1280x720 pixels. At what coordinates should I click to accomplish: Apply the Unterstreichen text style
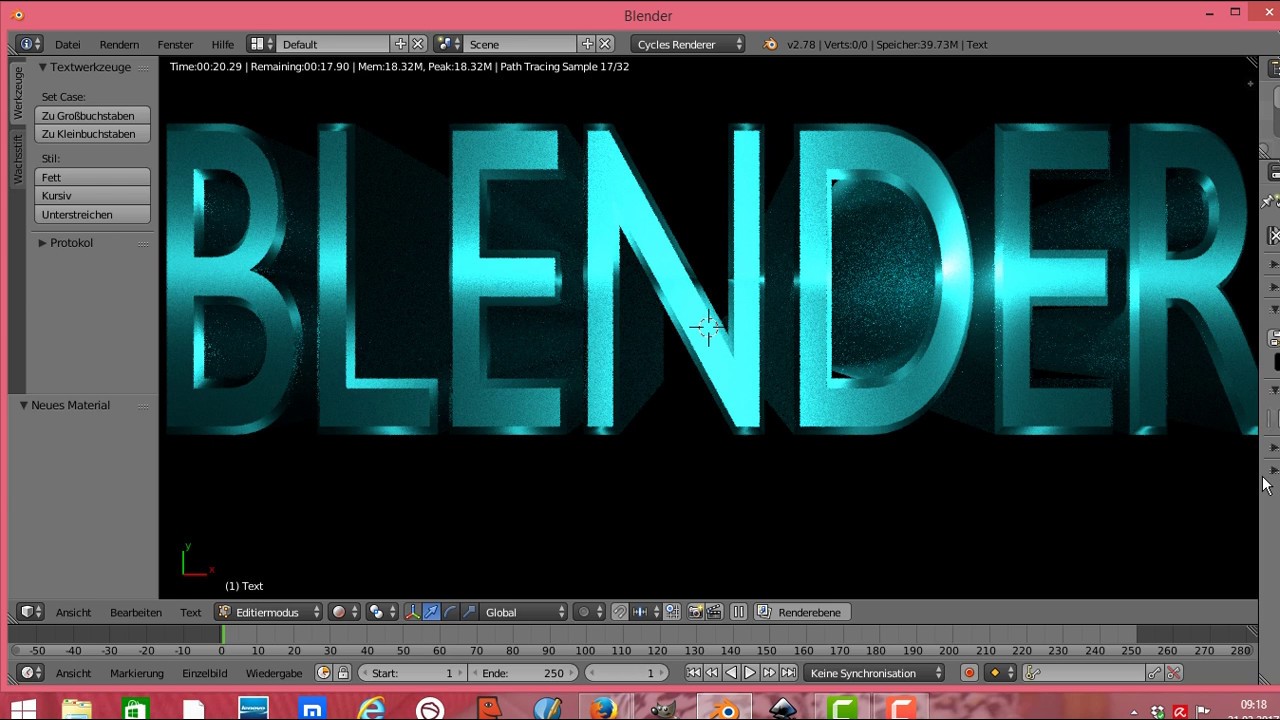pos(92,215)
